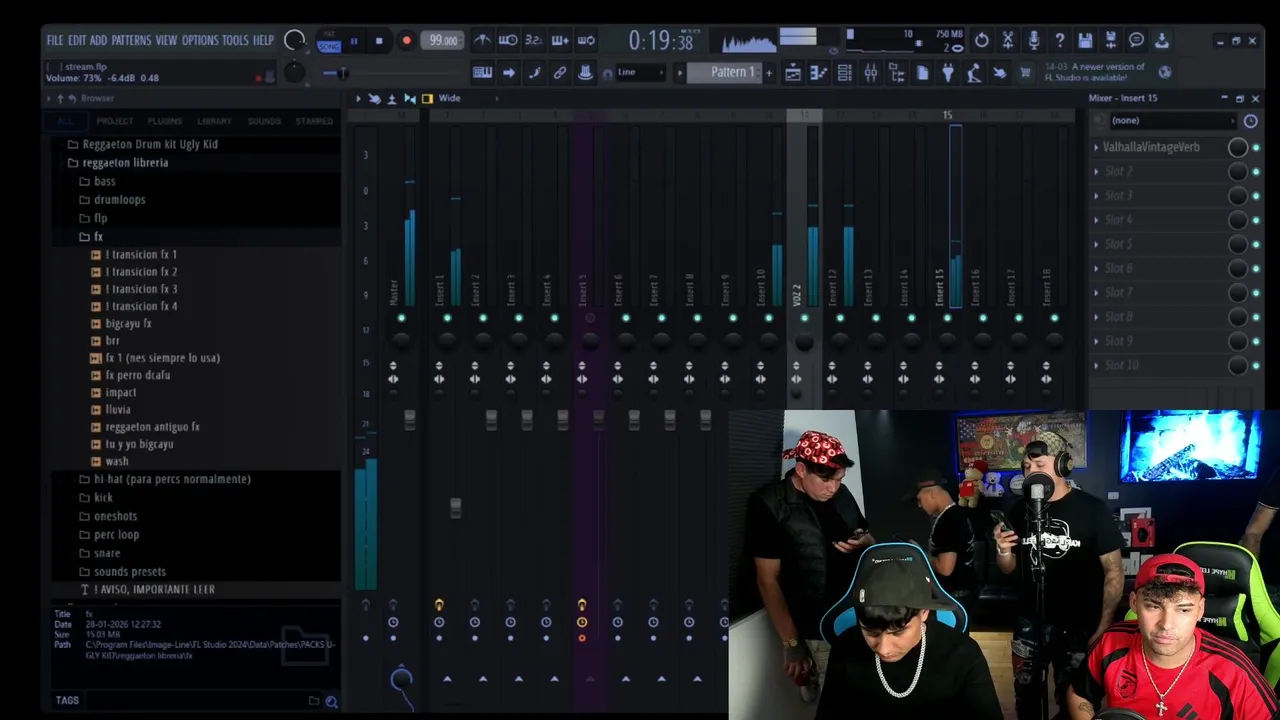The height and width of the screenshot is (720, 1280).
Task: Click the main volume knob
Action: [294, 40]
